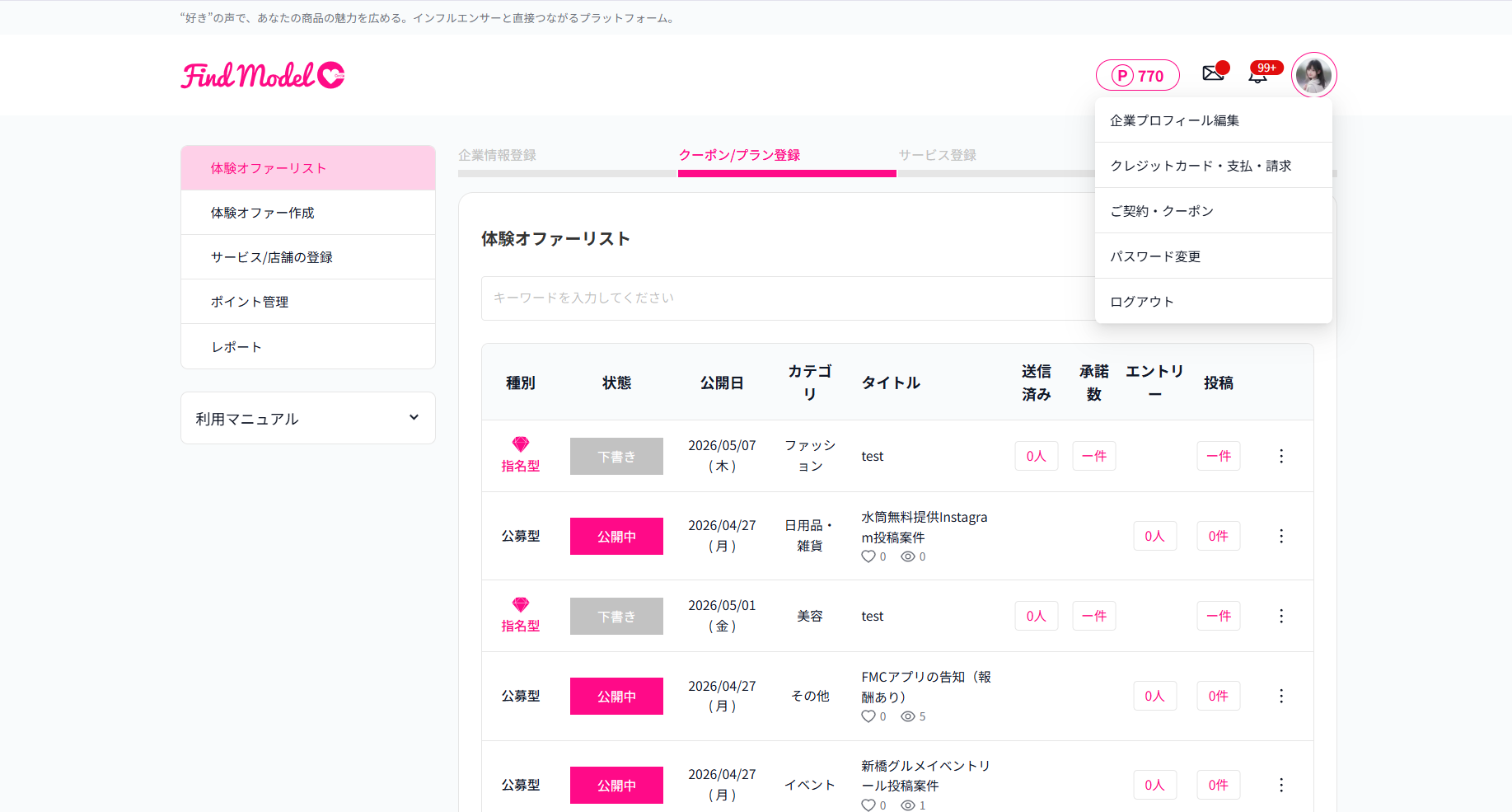Click 公開中 status for 水筒無料提供 row
This screenshot has height=812, width=1512.
pos(616,536)
